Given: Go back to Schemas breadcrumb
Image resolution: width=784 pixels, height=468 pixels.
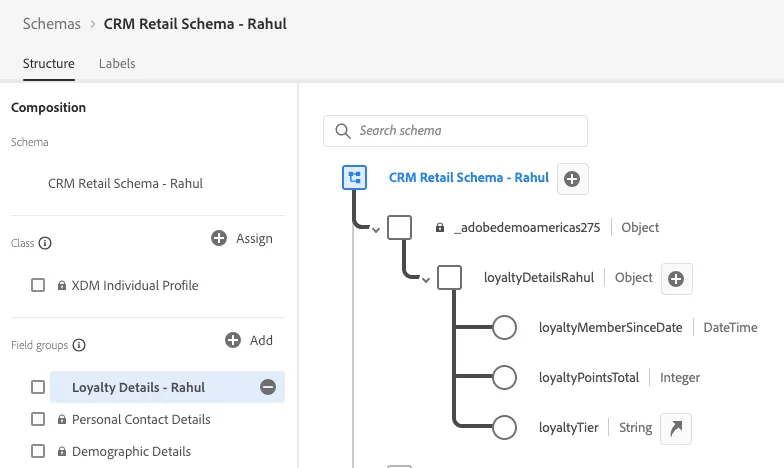Looking at the screenshot, I should tap(52, 24).
